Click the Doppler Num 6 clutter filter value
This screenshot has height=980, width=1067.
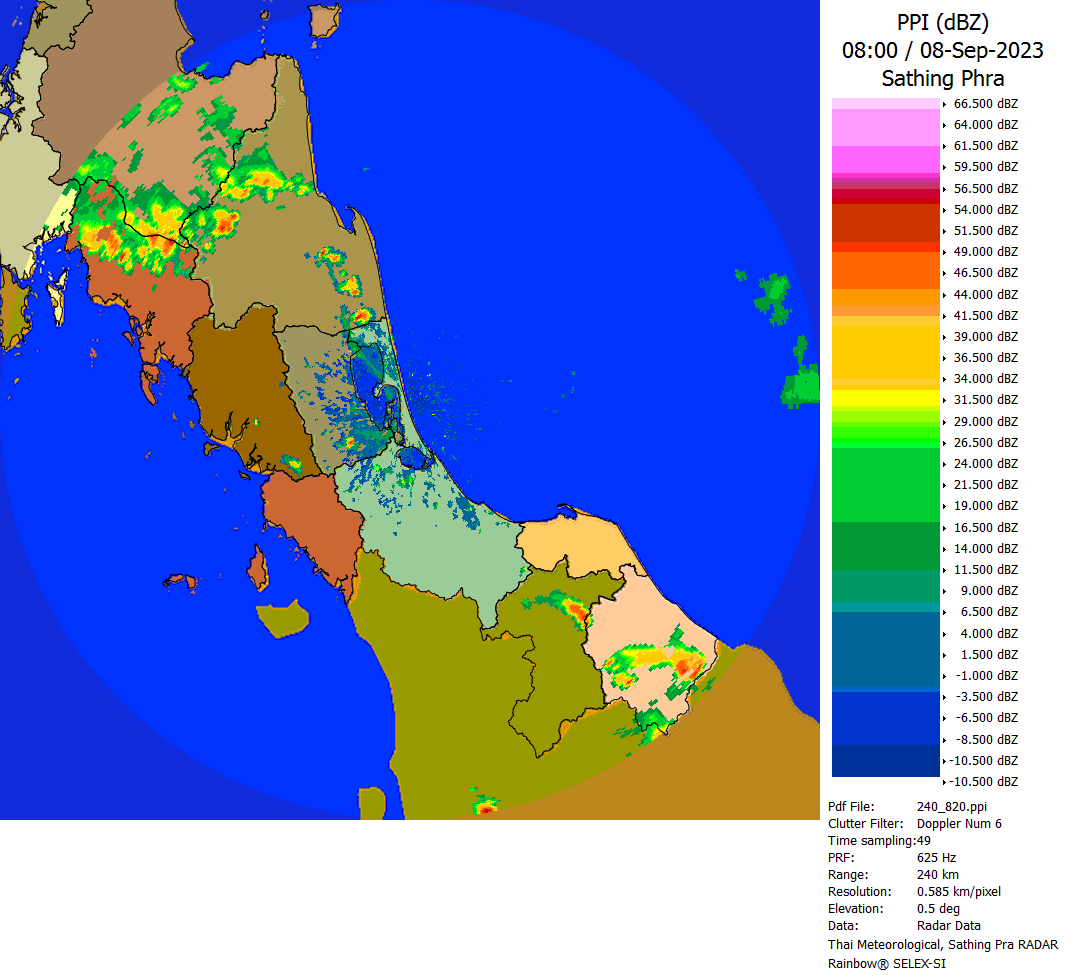click(x=958, y=824)
